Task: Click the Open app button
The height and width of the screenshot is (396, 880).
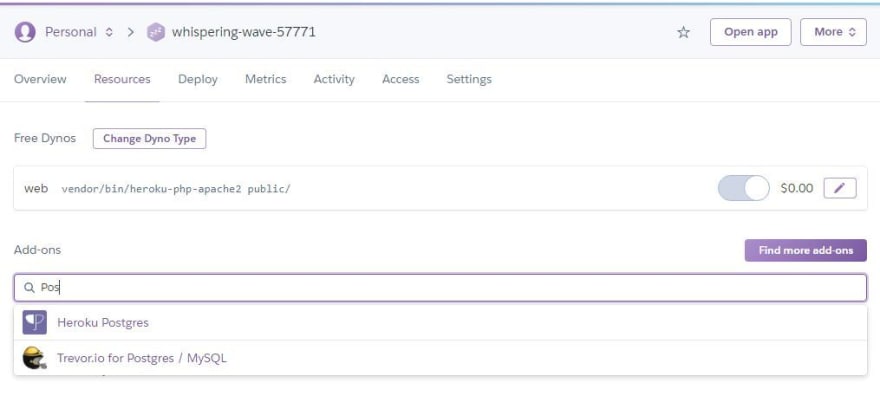Action: click(750, 32)
